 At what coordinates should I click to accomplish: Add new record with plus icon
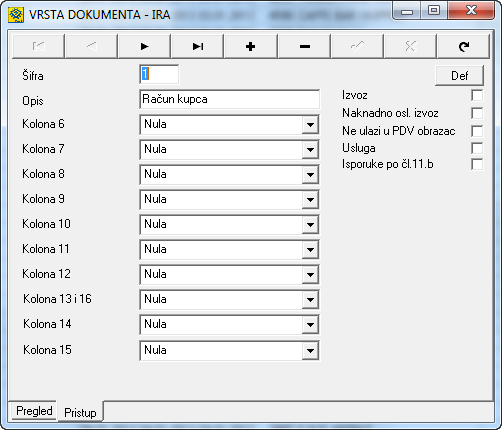[251, 46]
